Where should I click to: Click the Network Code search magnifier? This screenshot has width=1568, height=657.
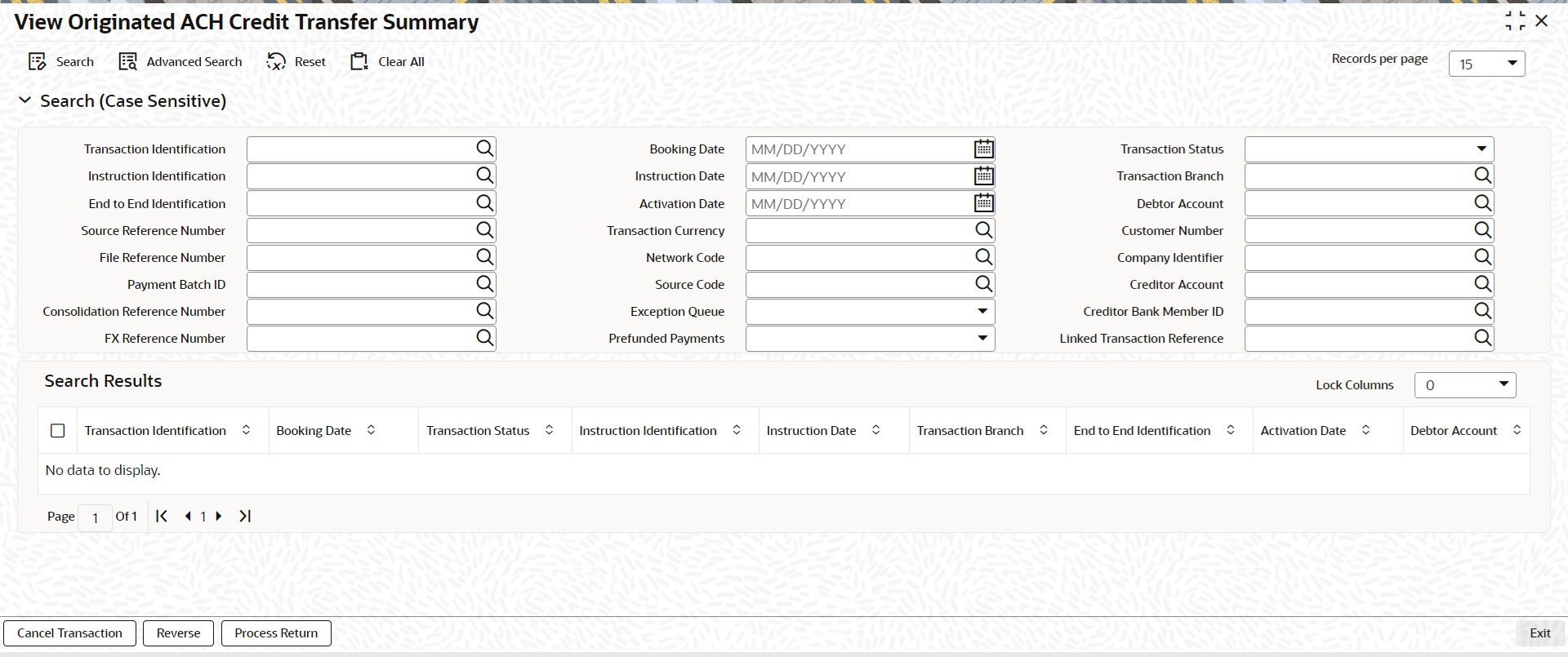[x=984, y=257]
